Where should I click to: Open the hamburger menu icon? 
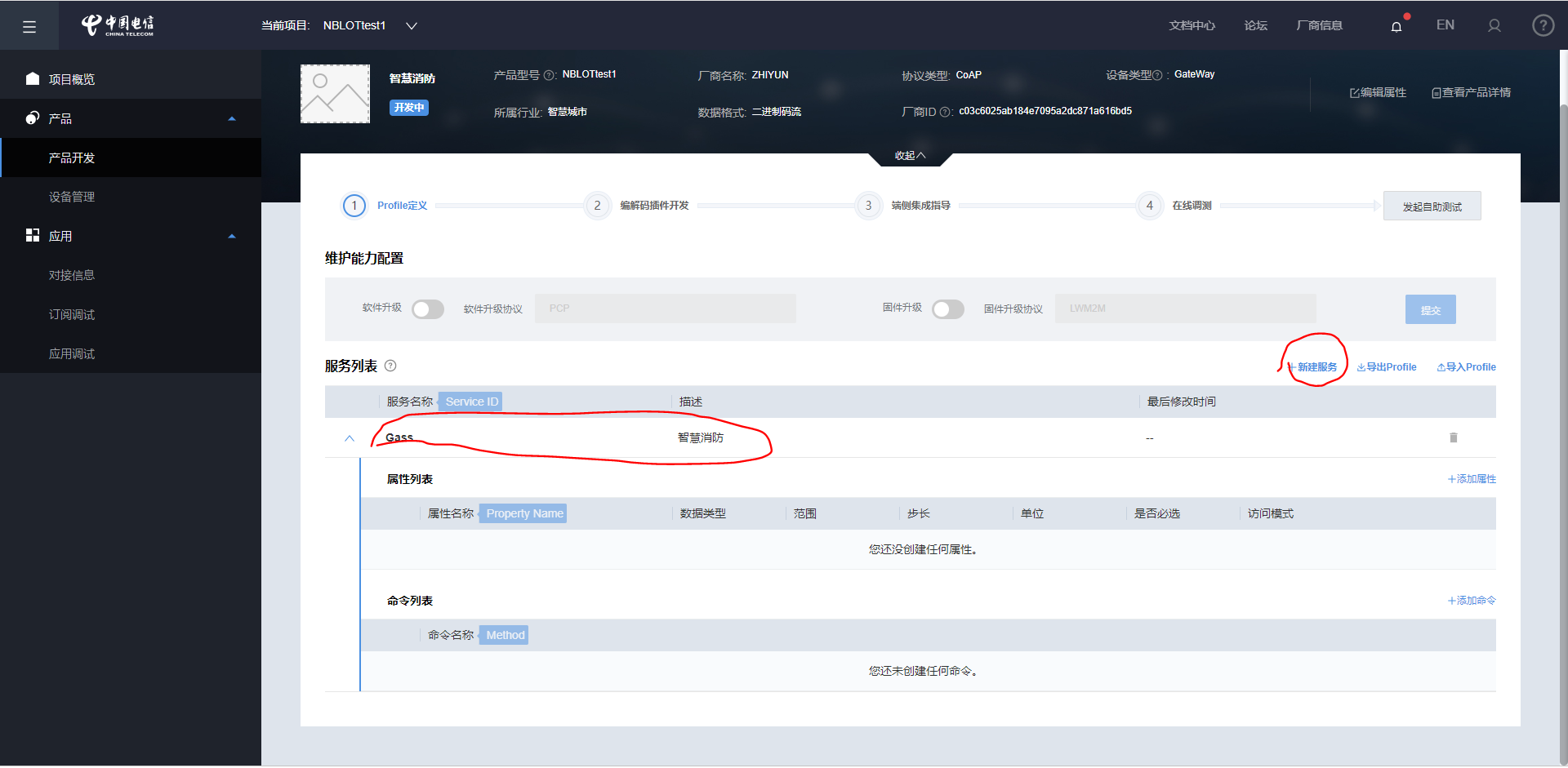tap(29, 27)
